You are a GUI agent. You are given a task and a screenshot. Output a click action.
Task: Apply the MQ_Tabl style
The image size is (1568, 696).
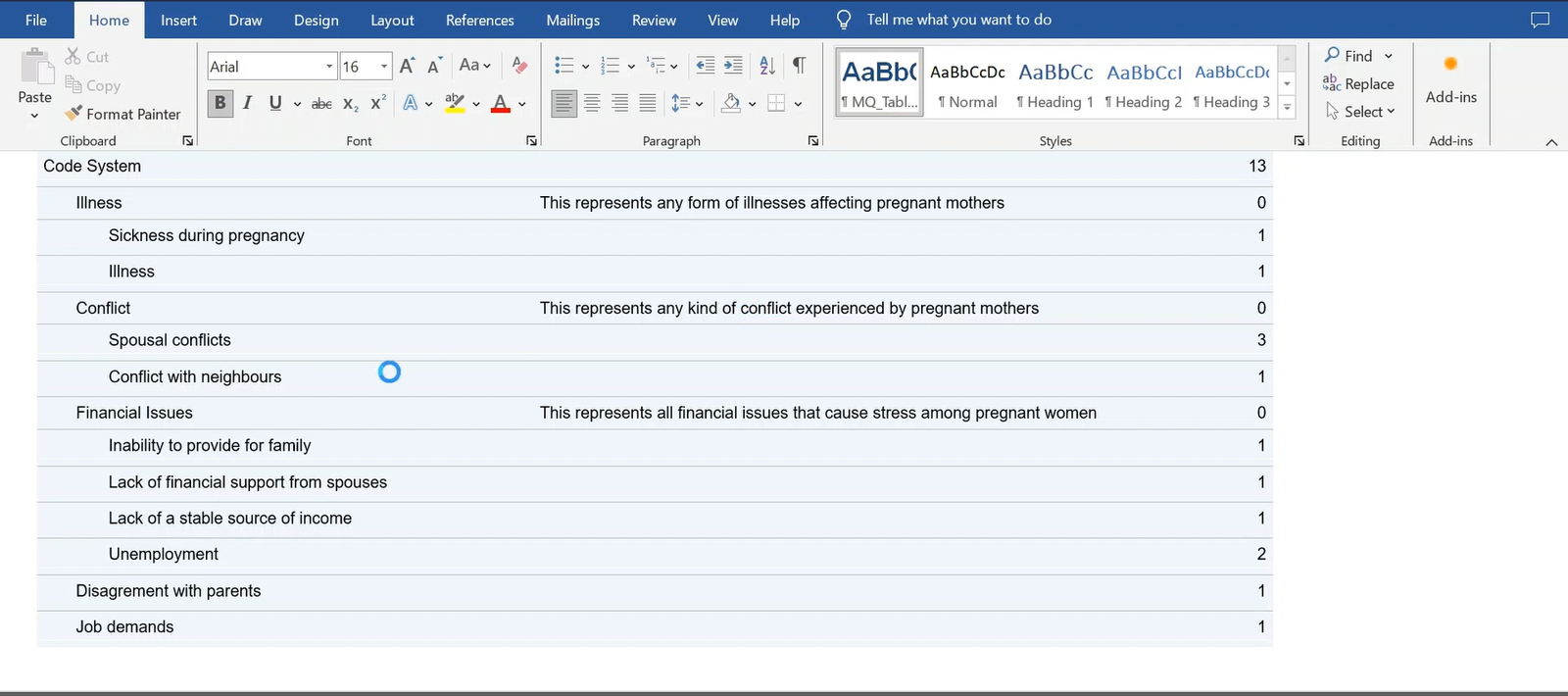click(x=879, y=84)
